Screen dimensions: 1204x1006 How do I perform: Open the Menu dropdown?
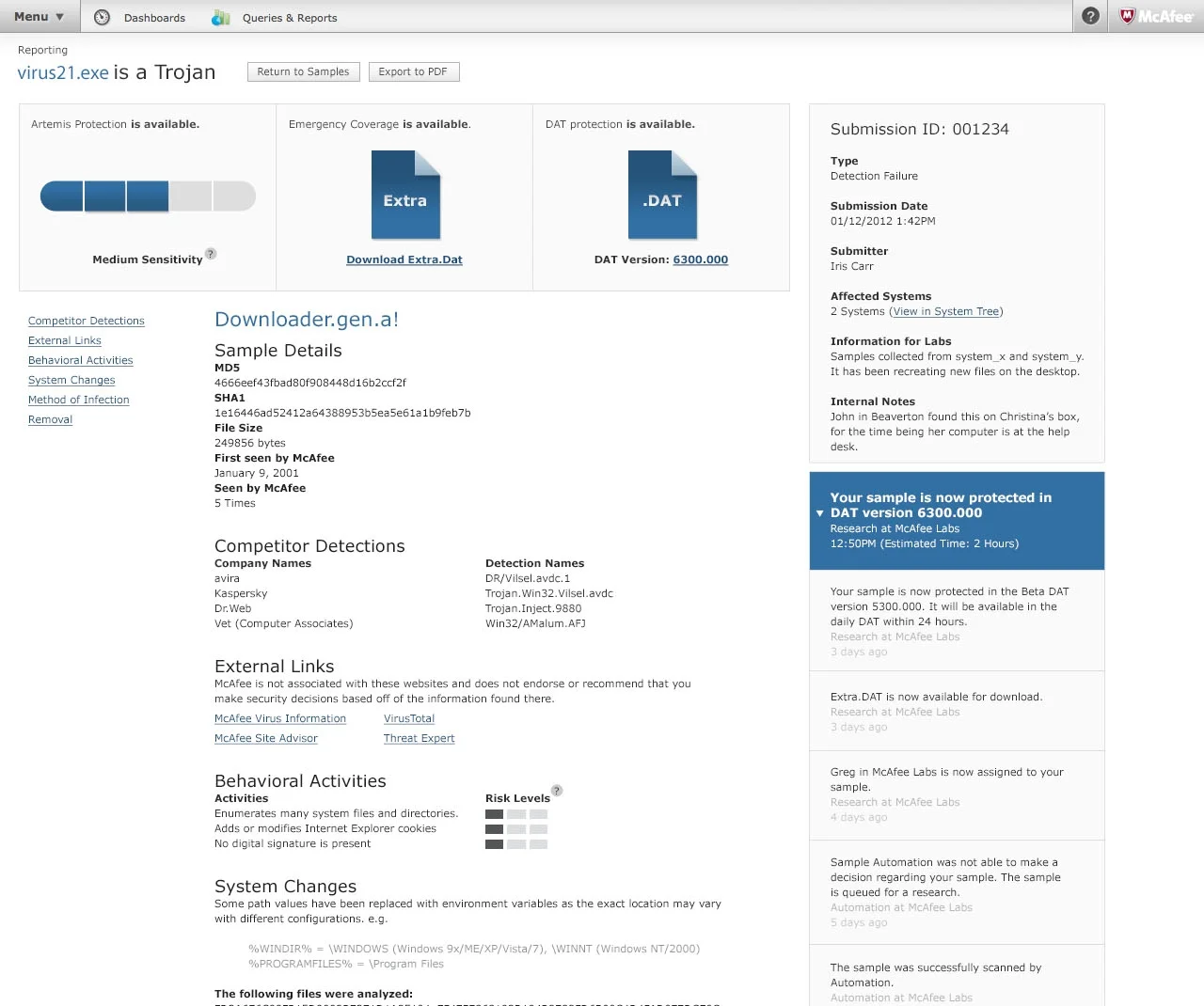tap(38, 16)
